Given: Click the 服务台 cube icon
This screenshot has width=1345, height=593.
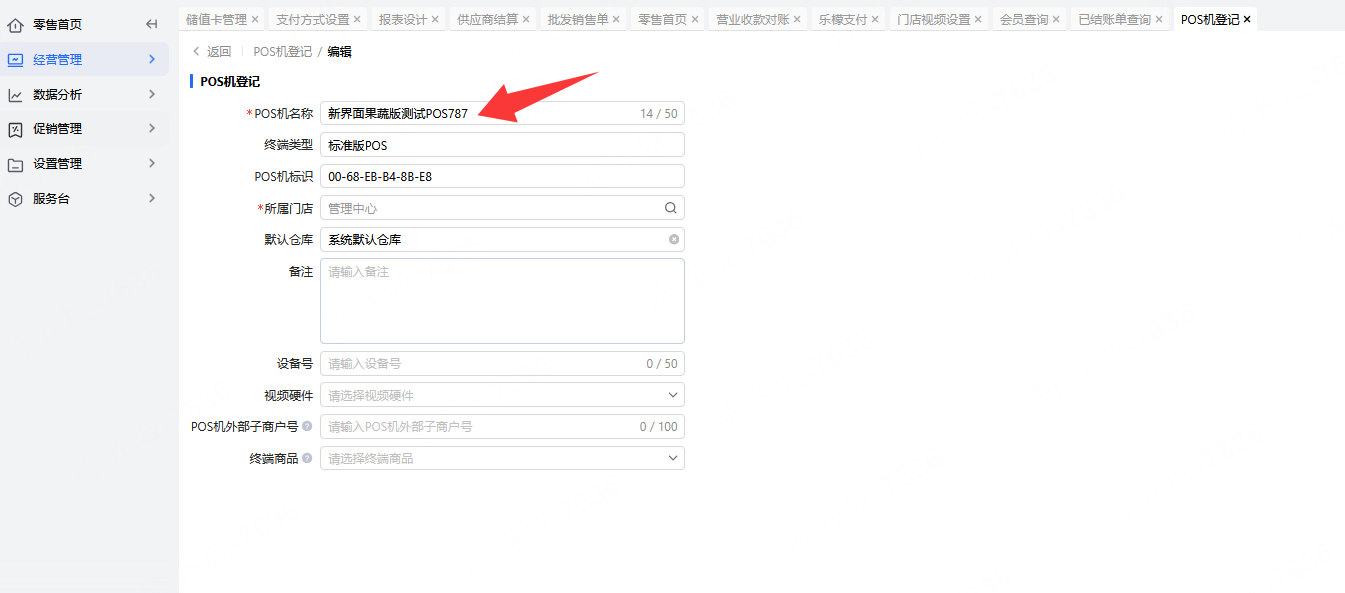Looking at the screenshot, I should (15, 199).
